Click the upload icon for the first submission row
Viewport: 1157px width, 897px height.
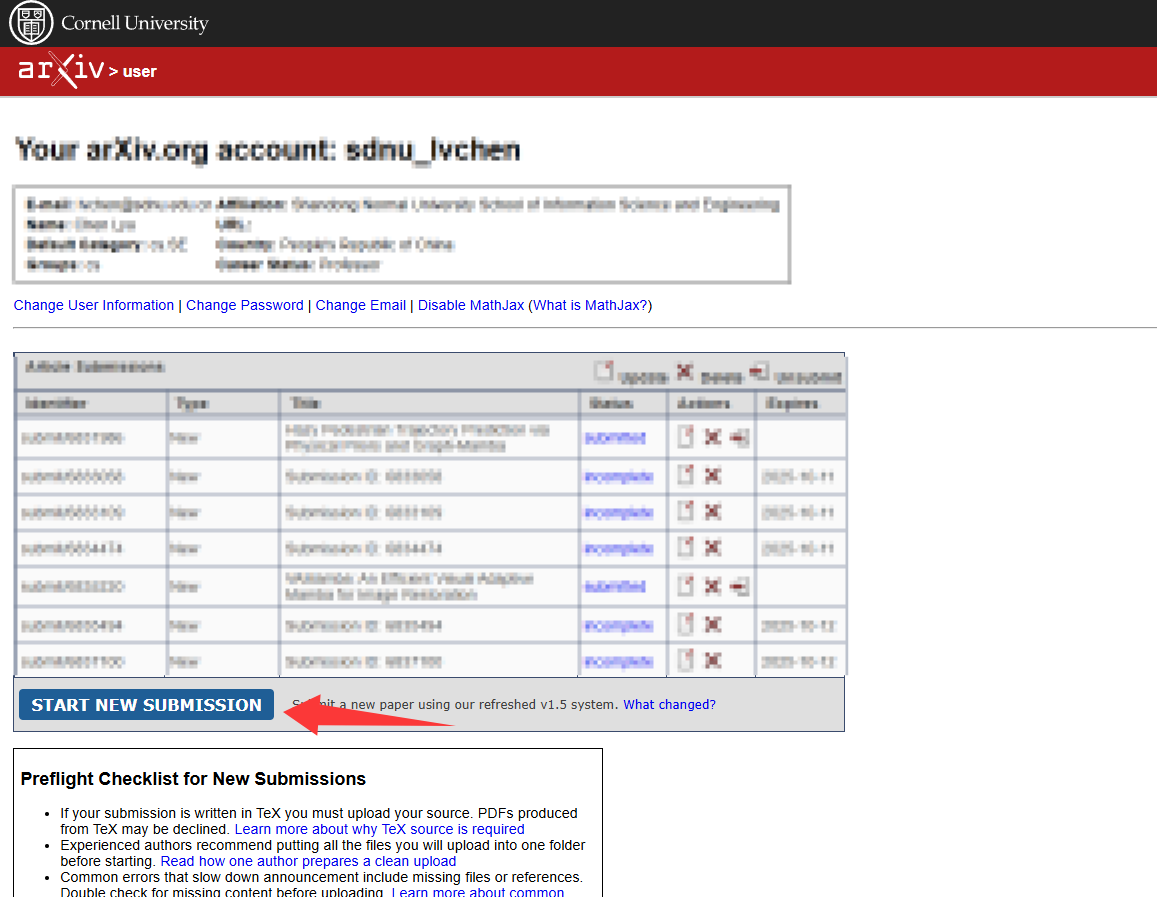tap(685, 438)
